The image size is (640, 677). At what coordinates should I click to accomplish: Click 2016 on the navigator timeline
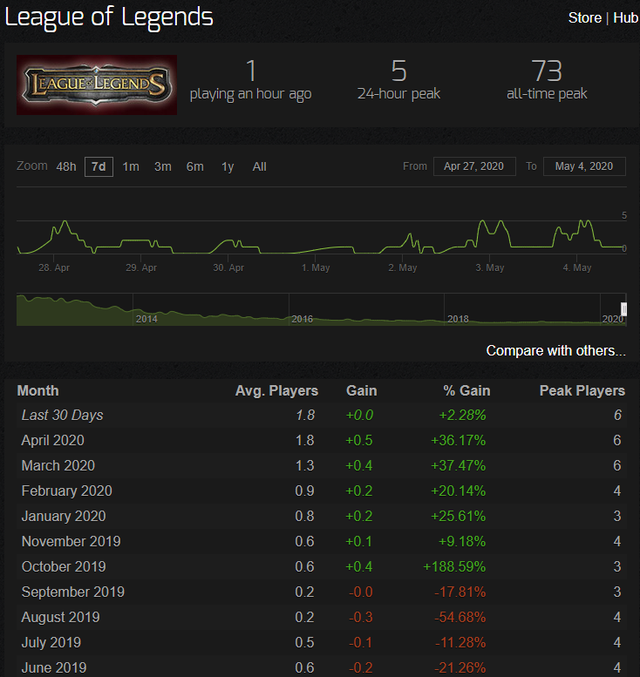click(302, 318)
